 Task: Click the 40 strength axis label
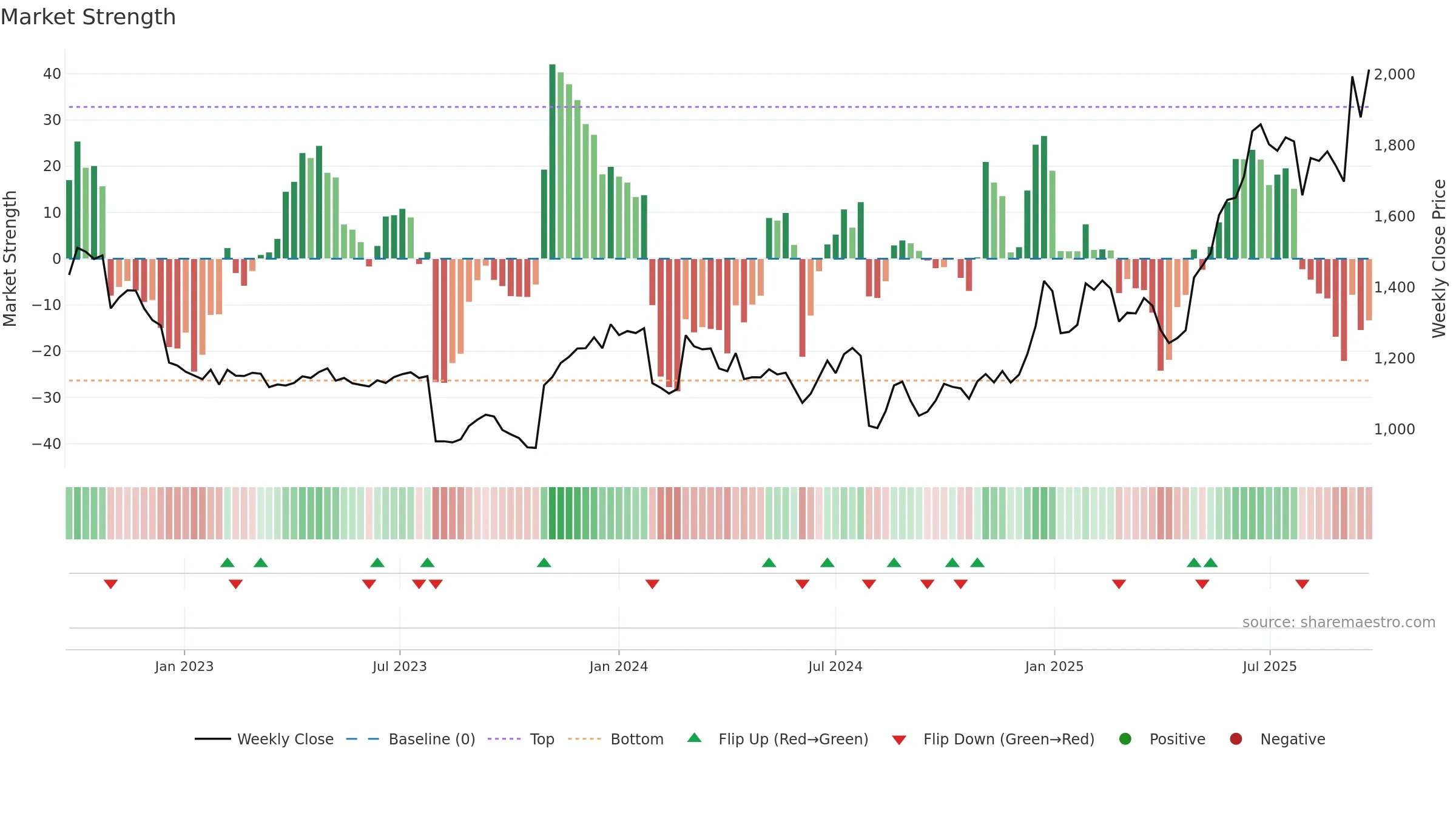[x=52, y=74]
